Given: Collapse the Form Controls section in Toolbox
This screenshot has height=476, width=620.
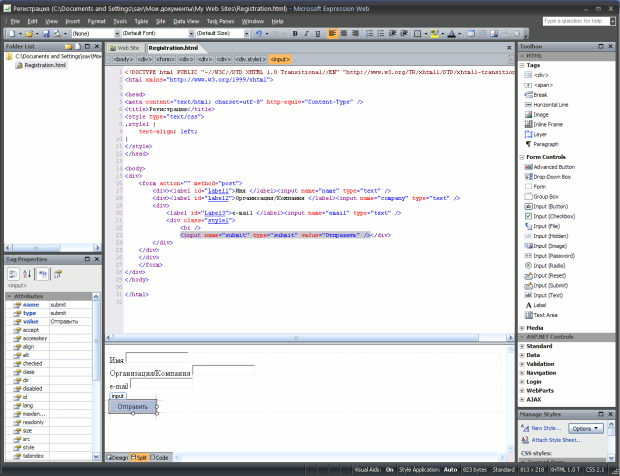Looking at the screenshot, I should tap(522, 157).
